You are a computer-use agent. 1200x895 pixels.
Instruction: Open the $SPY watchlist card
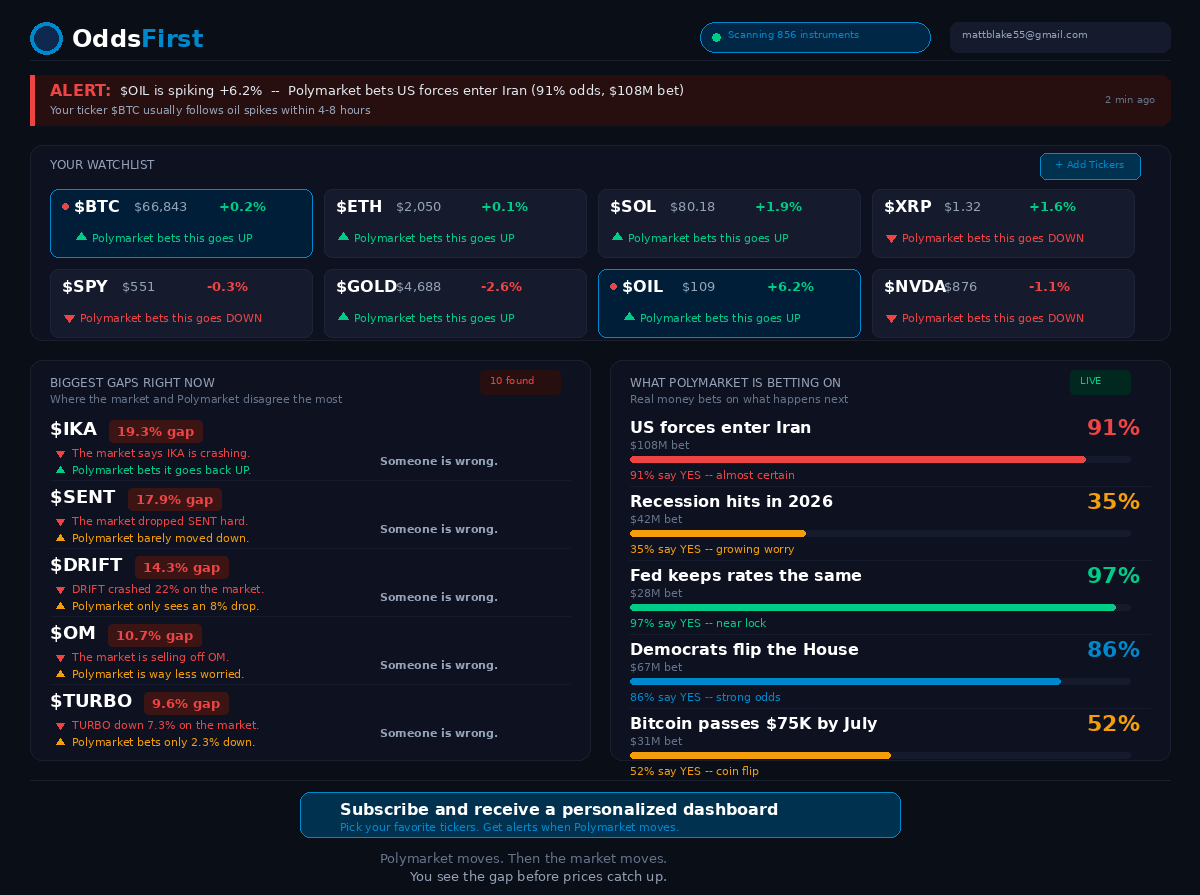[181, 303]
